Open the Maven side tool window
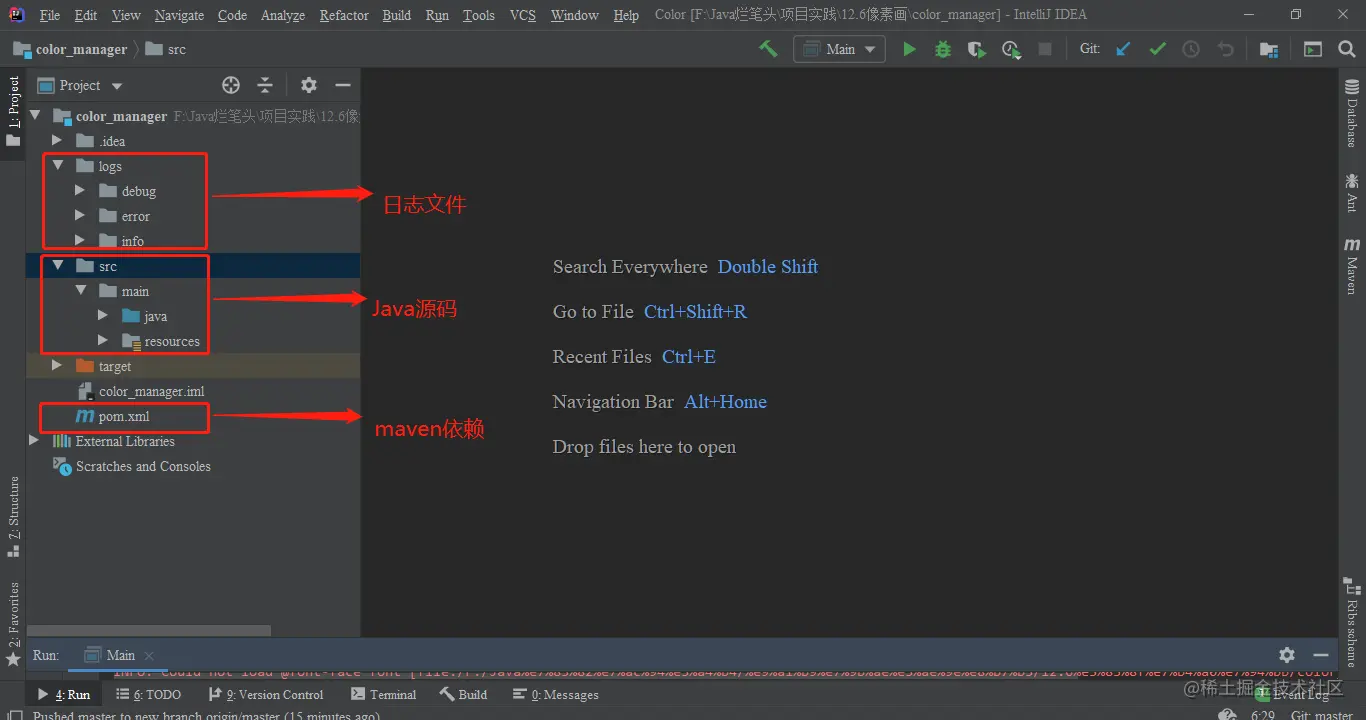Image resolution: width=1366 pixels, height=720 pixels. 1352,265
